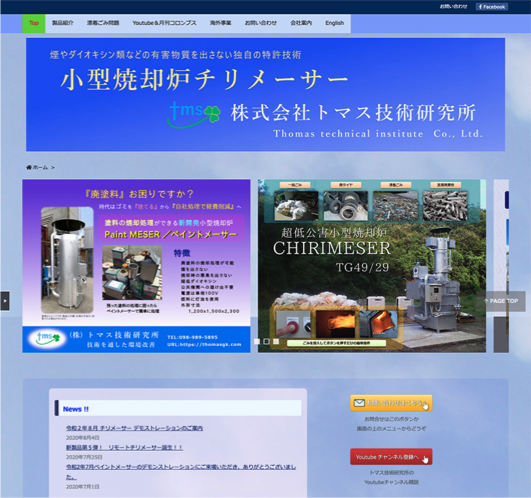Open the Facebook link in the header
531x498 pixels.
pos(491,7)
